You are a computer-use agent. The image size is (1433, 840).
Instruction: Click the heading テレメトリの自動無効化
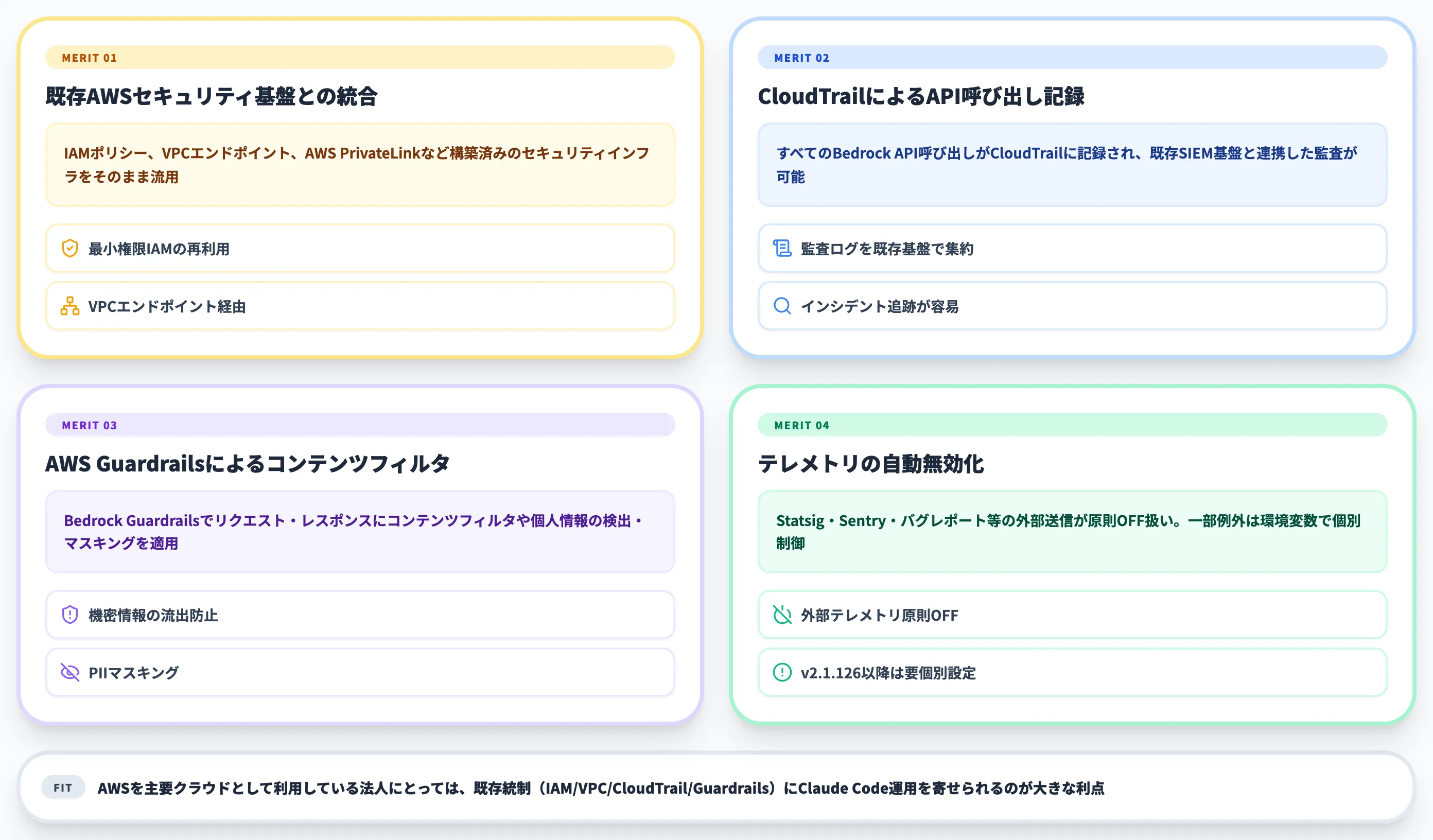click(x=870, y=464)
